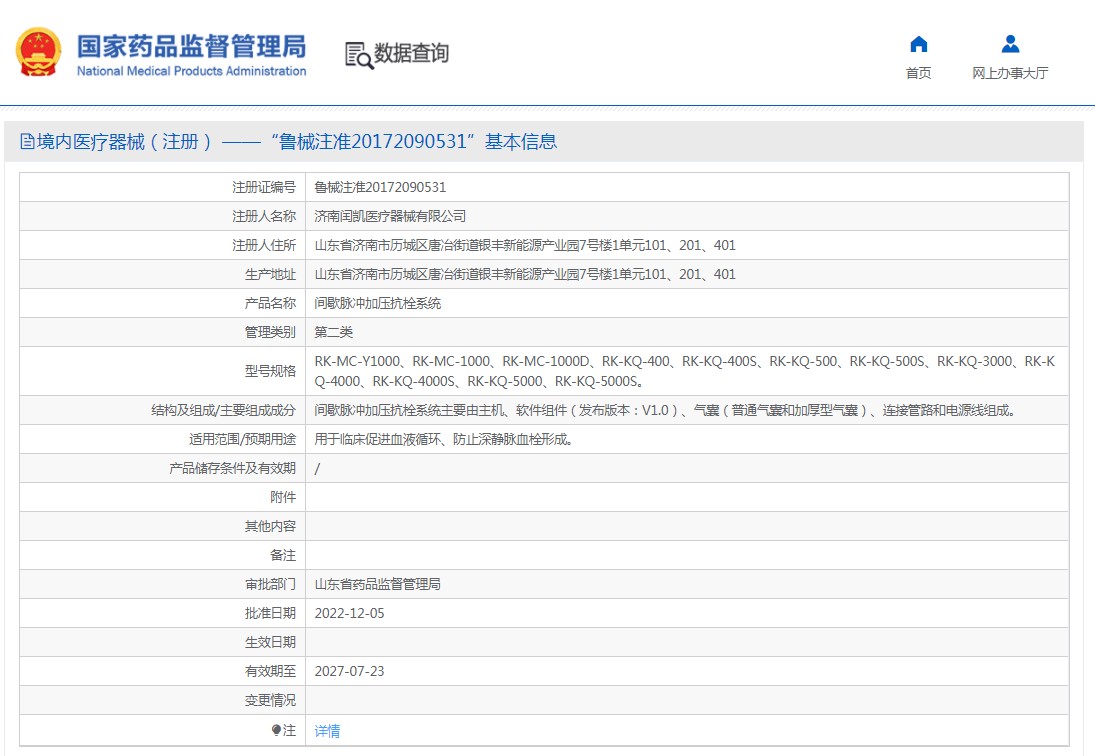This screenshot has width=1095, height=756.
Task: Click the 注册证编号 label
Action: 264,187
